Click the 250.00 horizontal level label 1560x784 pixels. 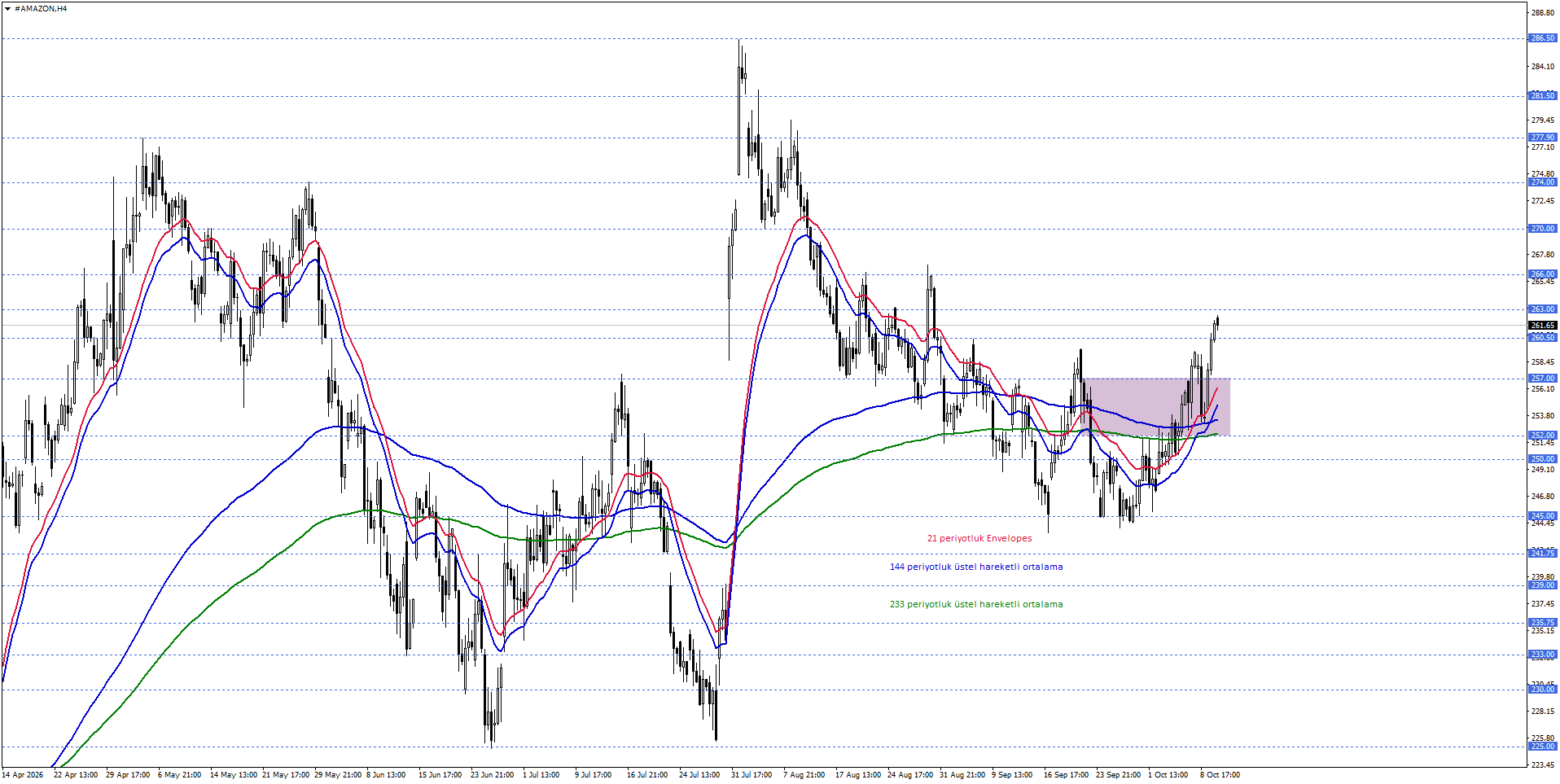coord(1543,459)
